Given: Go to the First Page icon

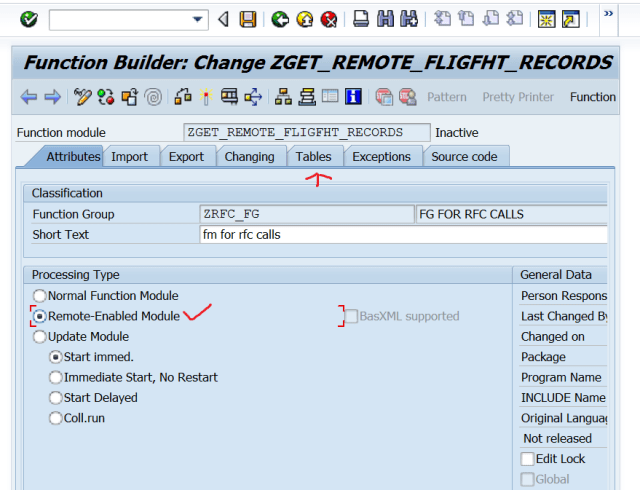Looking at the screenshot, I should click(442, 18).
